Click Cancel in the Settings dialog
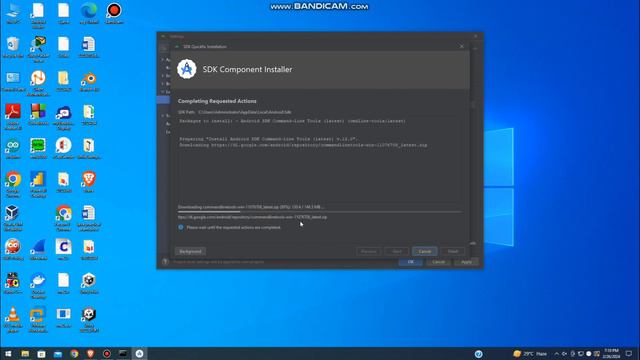Image resolution: width=640 pixels, height=360 pixels. pos(438,262)
